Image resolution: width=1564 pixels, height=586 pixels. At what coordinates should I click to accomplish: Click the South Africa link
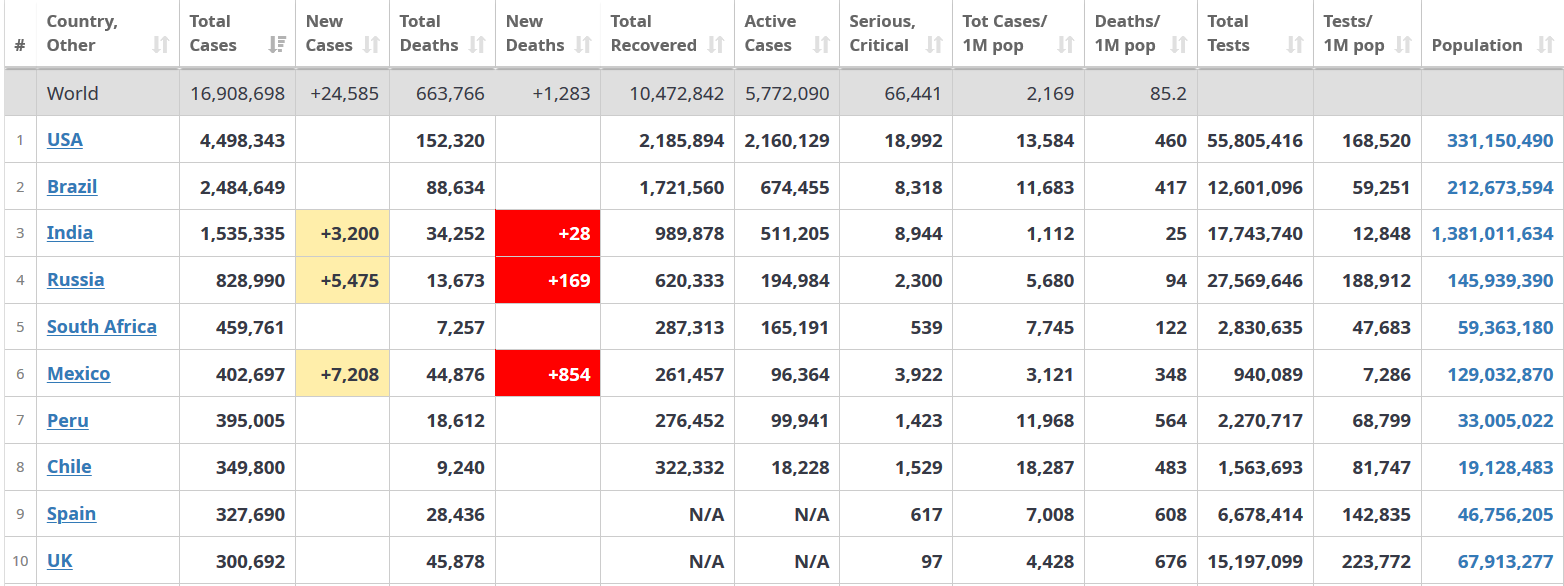click(x=101, y=327)
